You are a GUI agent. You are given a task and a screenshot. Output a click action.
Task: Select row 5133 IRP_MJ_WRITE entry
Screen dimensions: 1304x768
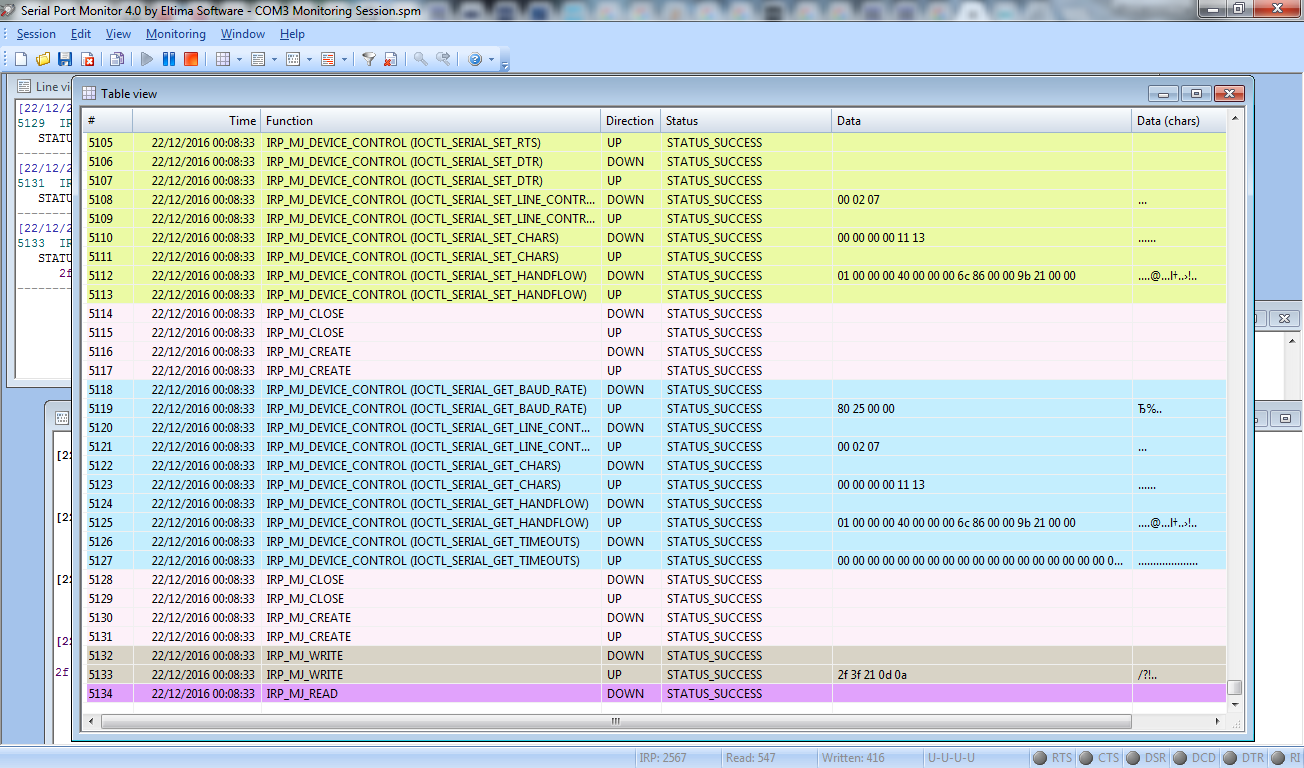coord(304,675)
